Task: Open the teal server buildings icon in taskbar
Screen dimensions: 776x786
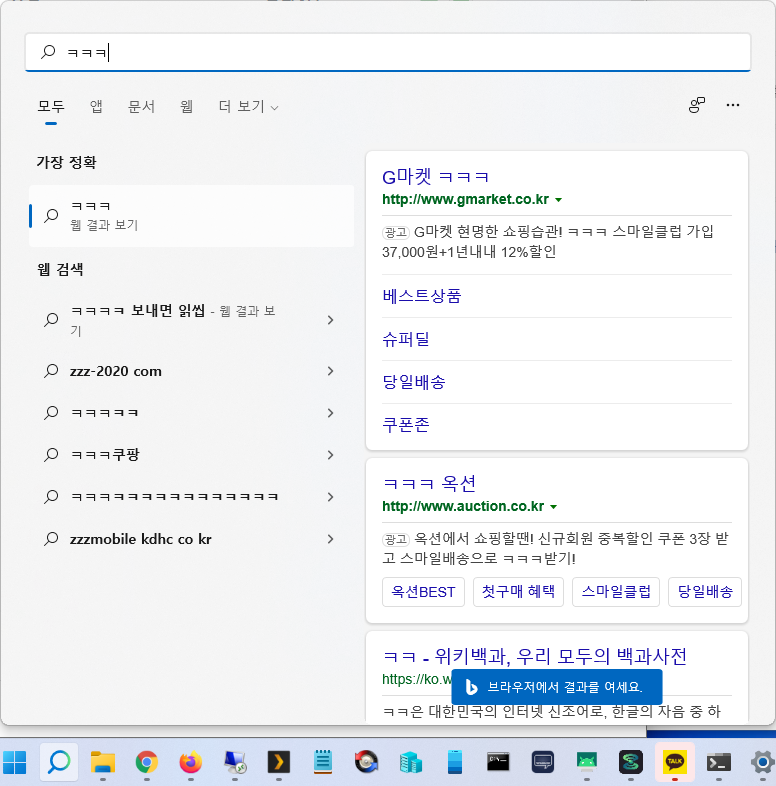Action: [x=411, y=762]
